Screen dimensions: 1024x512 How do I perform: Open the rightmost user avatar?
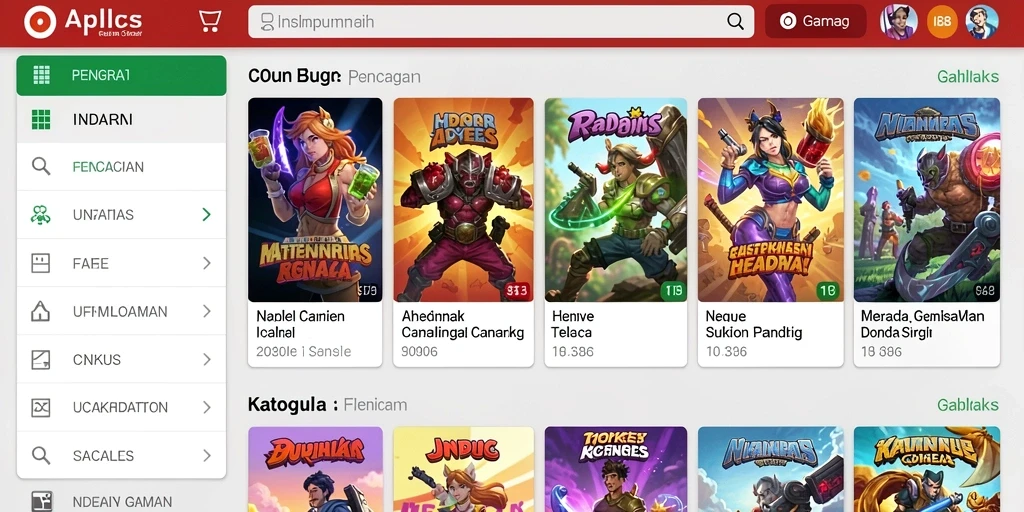(982, 22)
